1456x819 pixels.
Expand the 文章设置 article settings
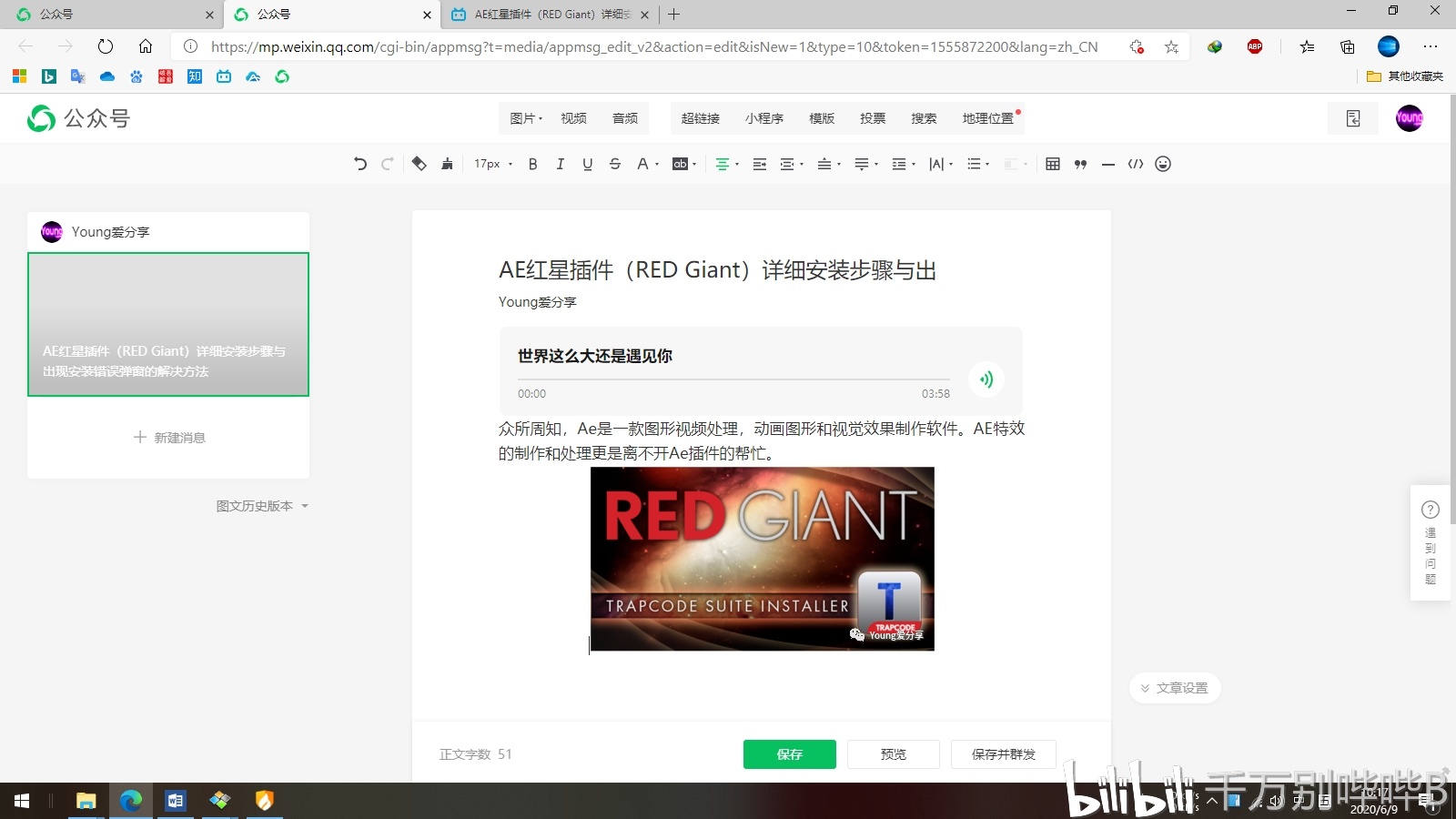click(x=1175, y=688)
